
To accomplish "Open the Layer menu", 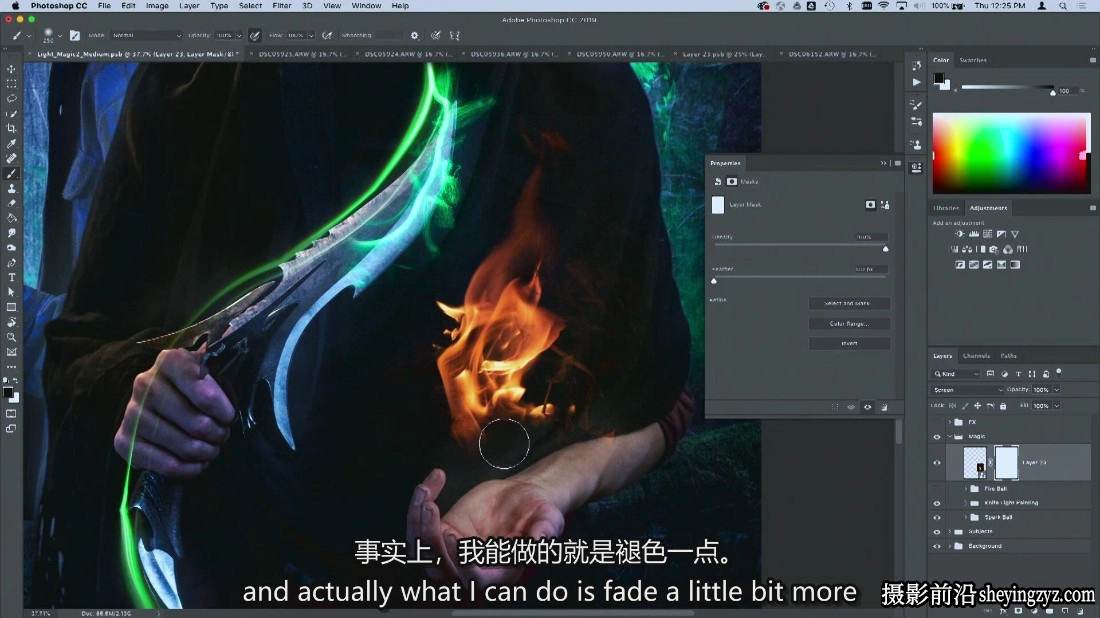I will click(189, 6).
